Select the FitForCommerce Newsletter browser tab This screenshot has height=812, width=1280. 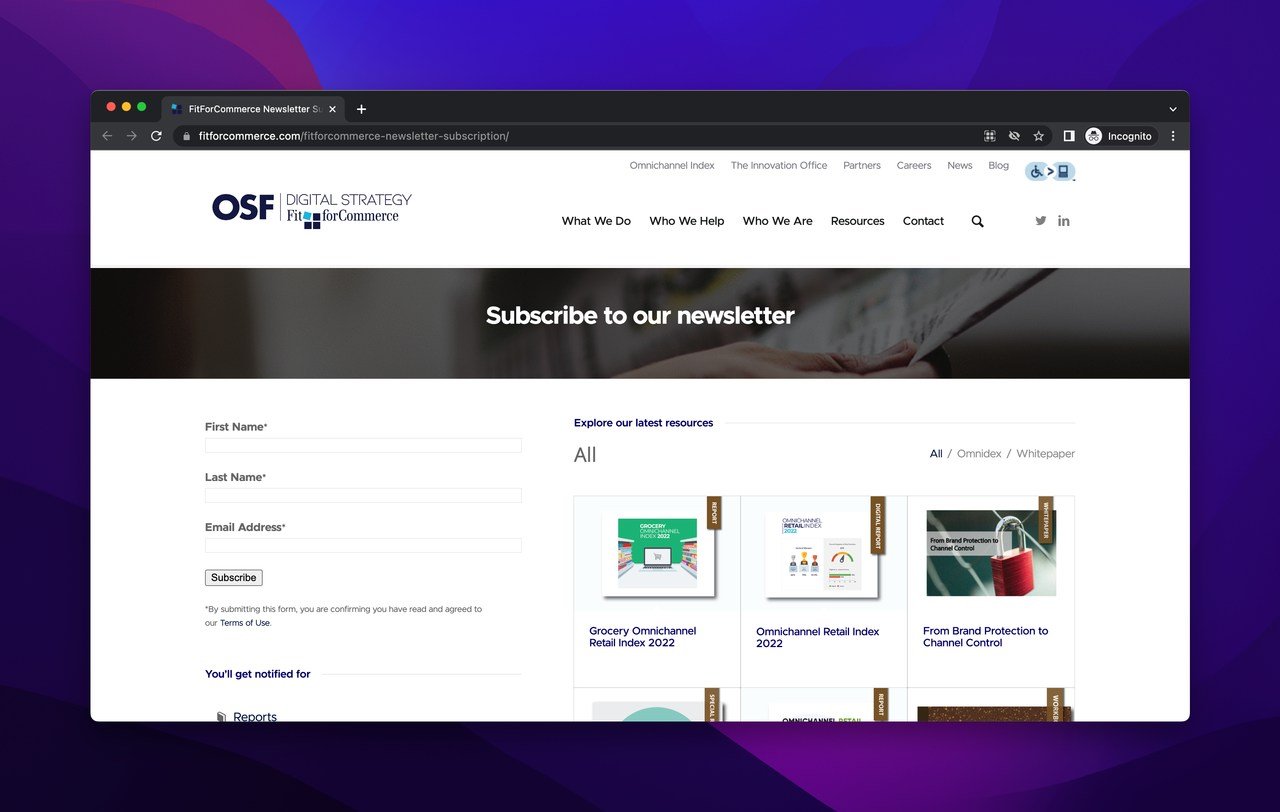click(x=252, y=109)
